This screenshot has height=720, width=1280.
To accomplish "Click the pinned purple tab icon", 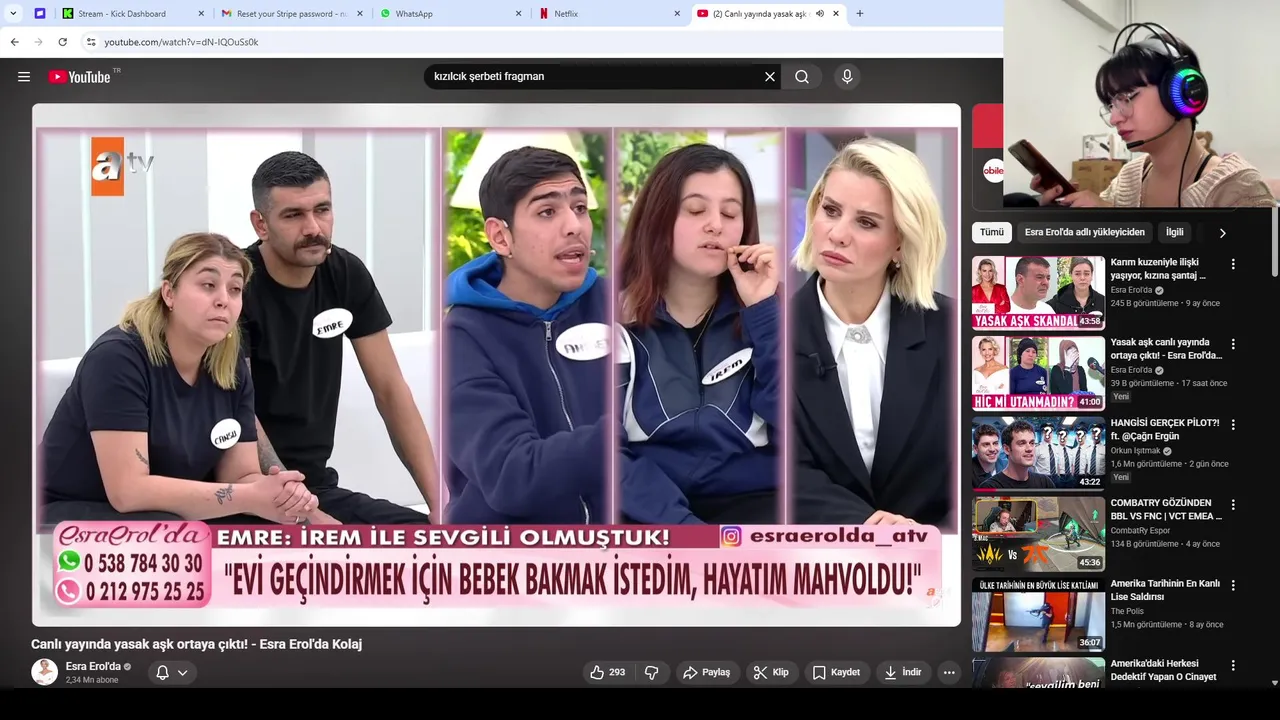I will (x=40, y=14).
